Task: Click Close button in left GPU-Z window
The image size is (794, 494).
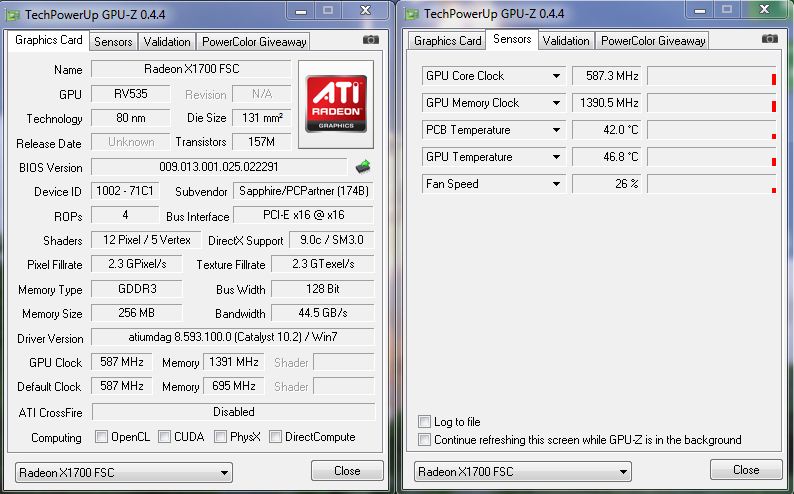Action: (x=347, y=471)
